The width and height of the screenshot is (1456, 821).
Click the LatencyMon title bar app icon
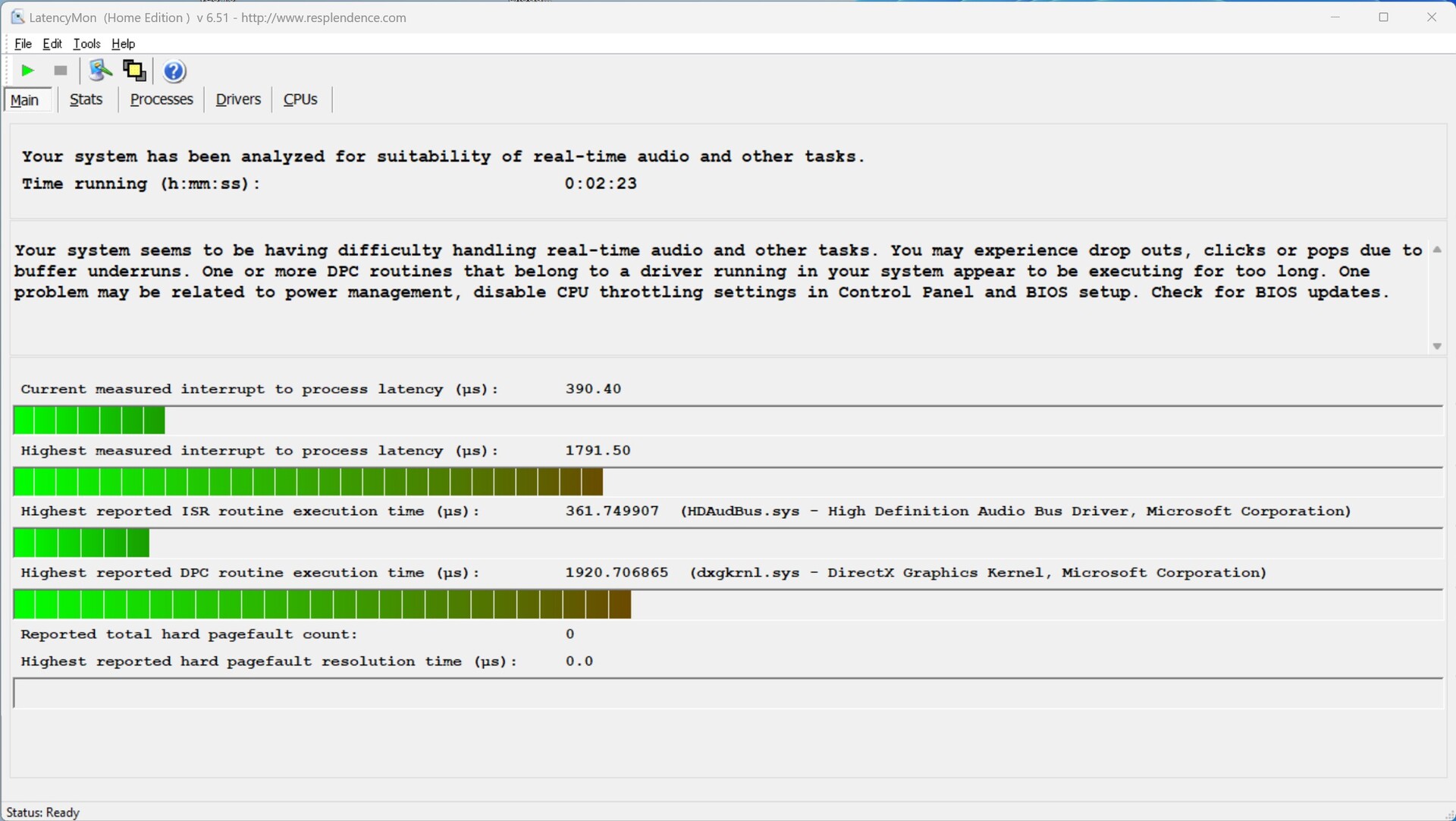17,17
